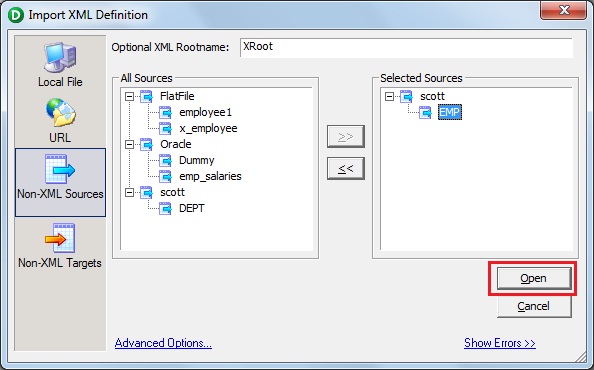Click the >> add source button
Viewport: 594px width, 370px height.
click(x=346, y=136)
